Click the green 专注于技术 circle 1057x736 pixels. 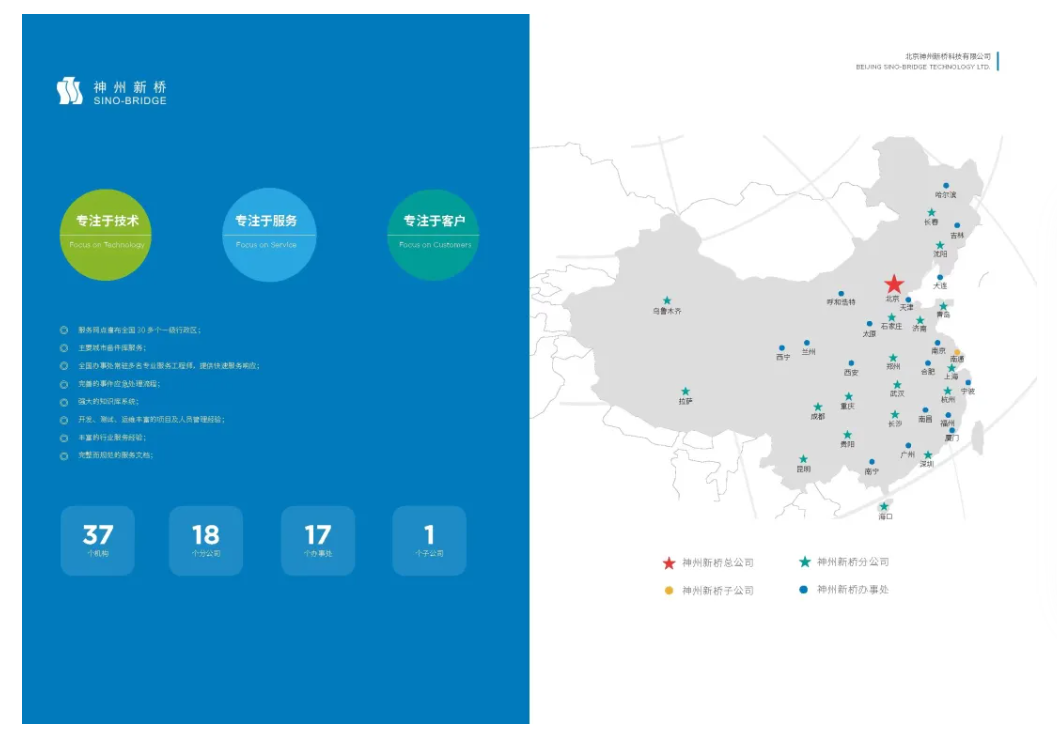pyautogui.click(x=106, y=234)
